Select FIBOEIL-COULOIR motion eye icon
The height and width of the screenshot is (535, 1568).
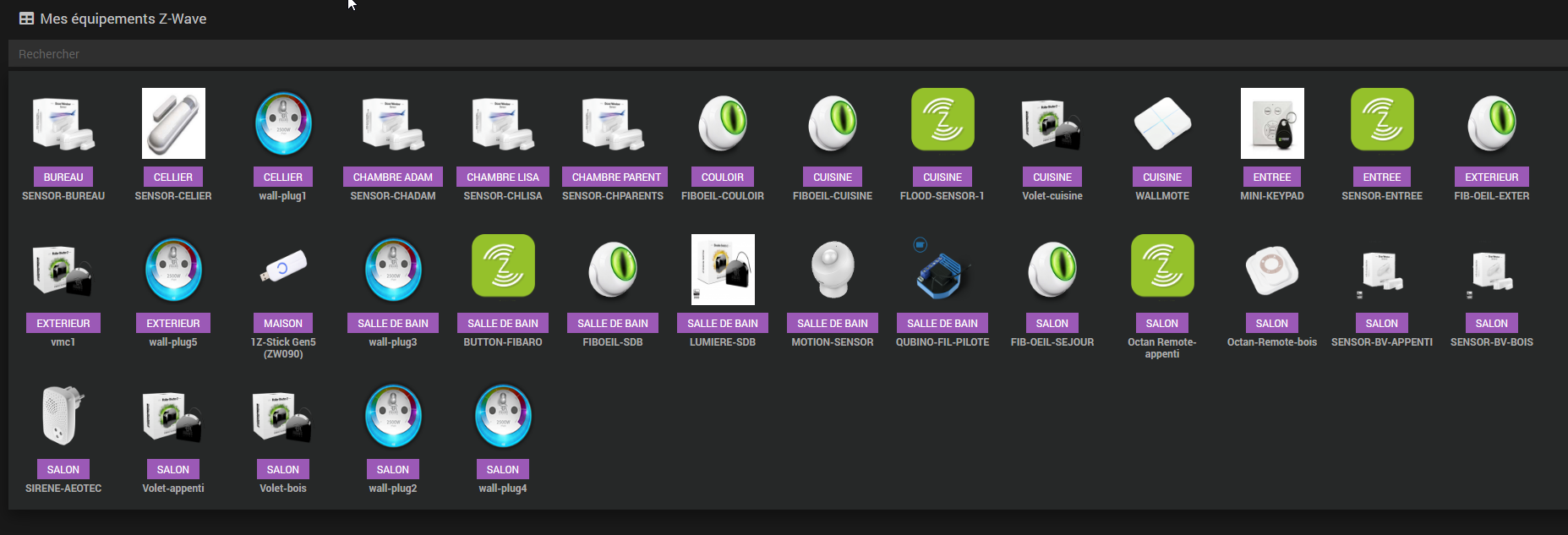[723, 123]
